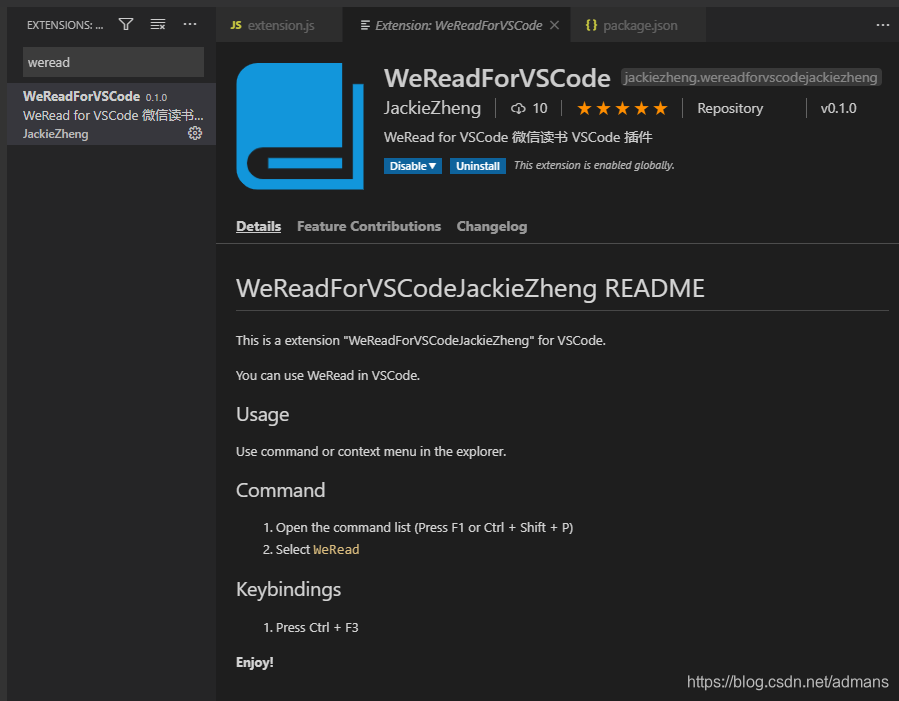Click the JackieZheng publisher link
Screen dimensions: 899x701
click(432, 108)
